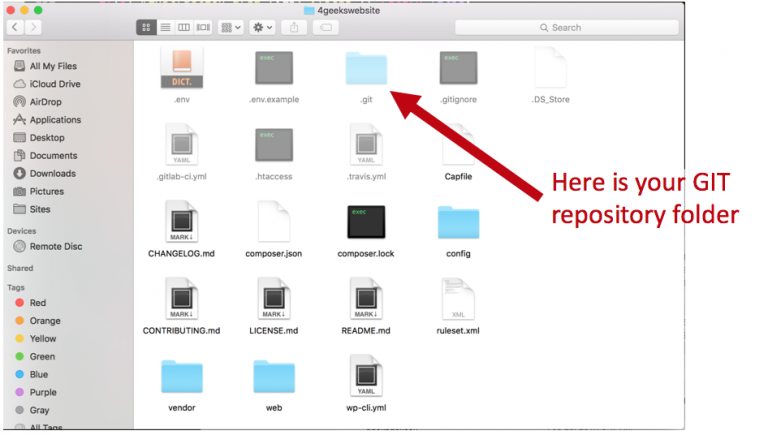This screenshot has height=435, width=768.
Task: Select the .env.example file icon
Action: click(x=274, y=69)
